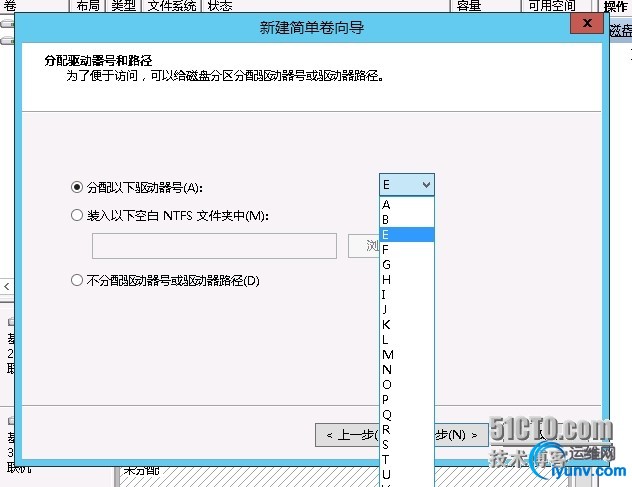
Task: Pick drive letter K from list
Action: 407,325
